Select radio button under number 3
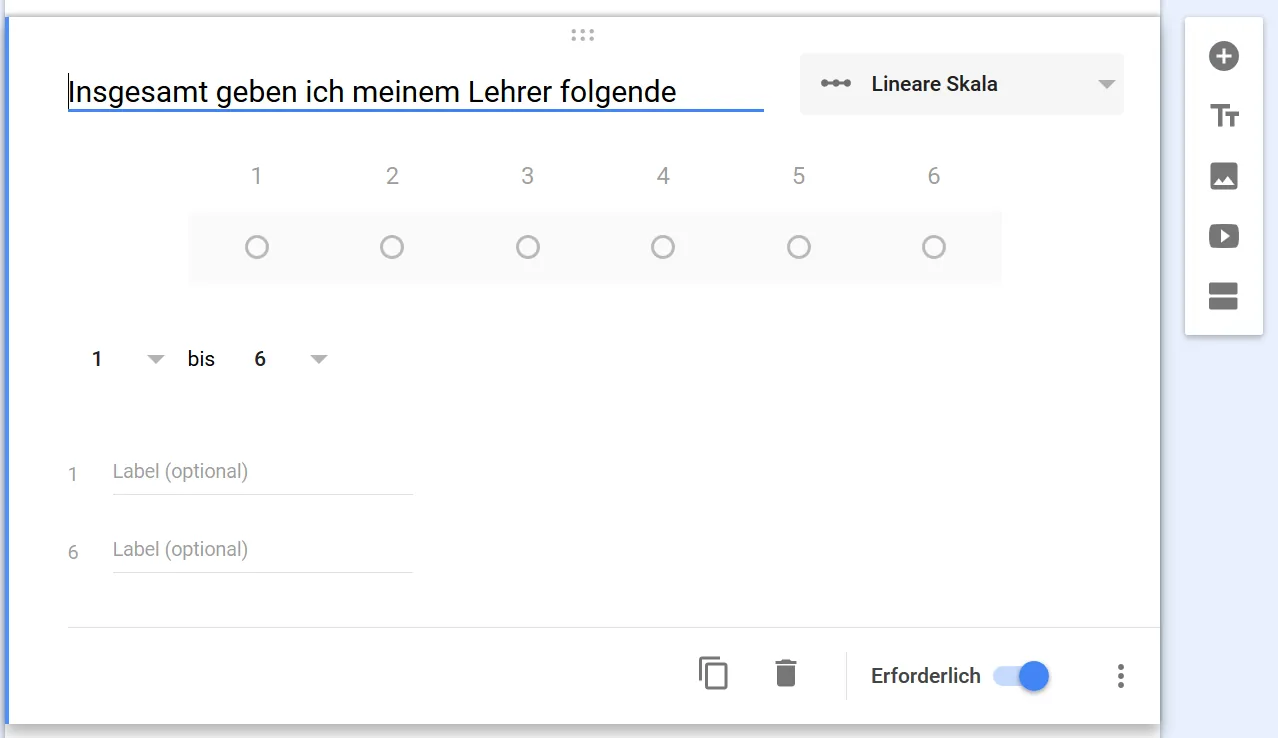The width and height of the screenshot is (1278, 738). [x=528, y=247]
